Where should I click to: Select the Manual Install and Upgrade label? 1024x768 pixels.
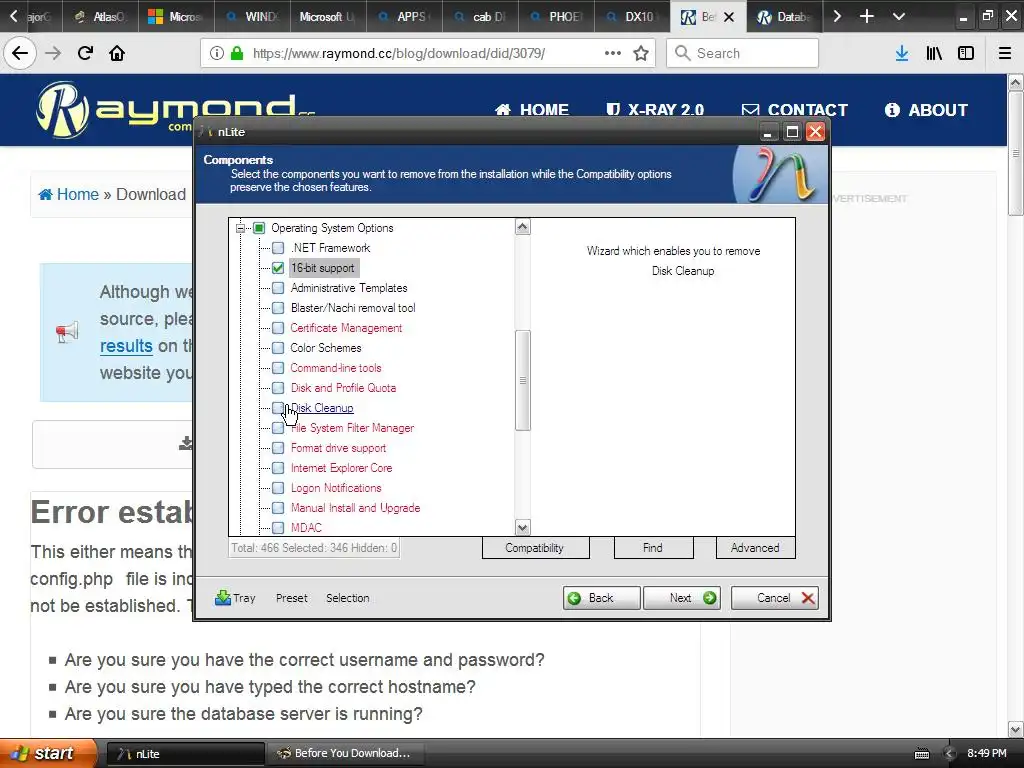click(x=355, y=508)
